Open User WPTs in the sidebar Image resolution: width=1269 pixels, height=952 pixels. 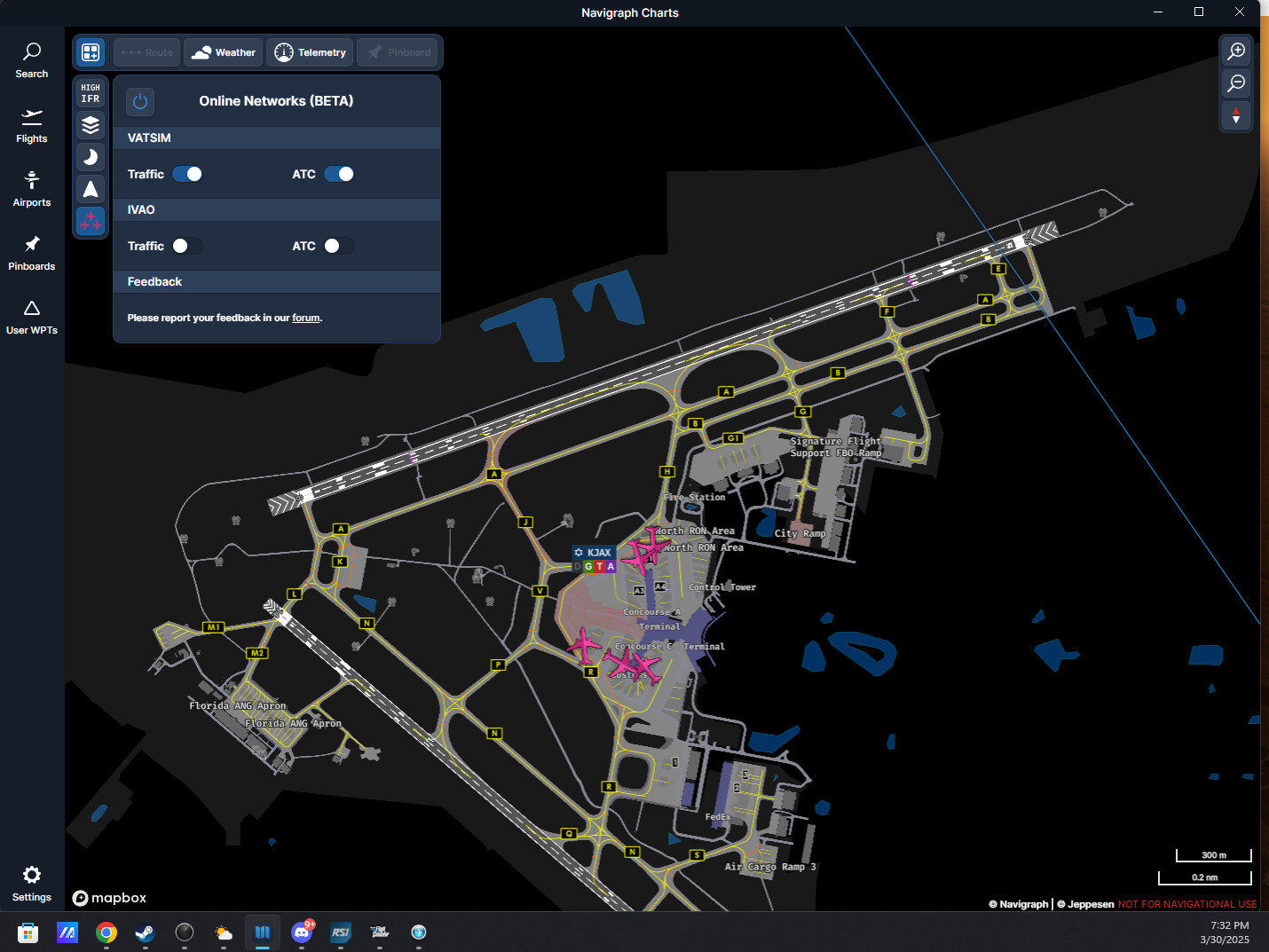[32, 317]
